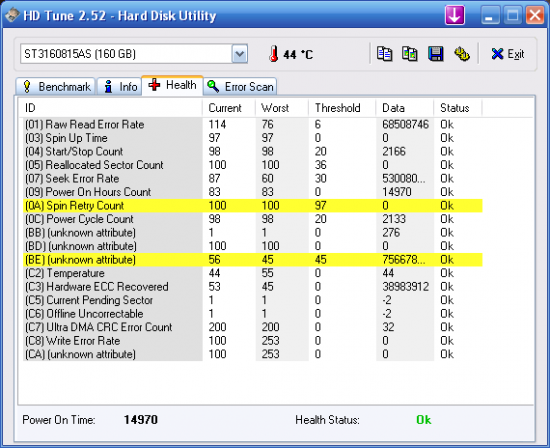Select the Write Error Rate row
This screenshot has width=550, height=448.
pos(253,341)
